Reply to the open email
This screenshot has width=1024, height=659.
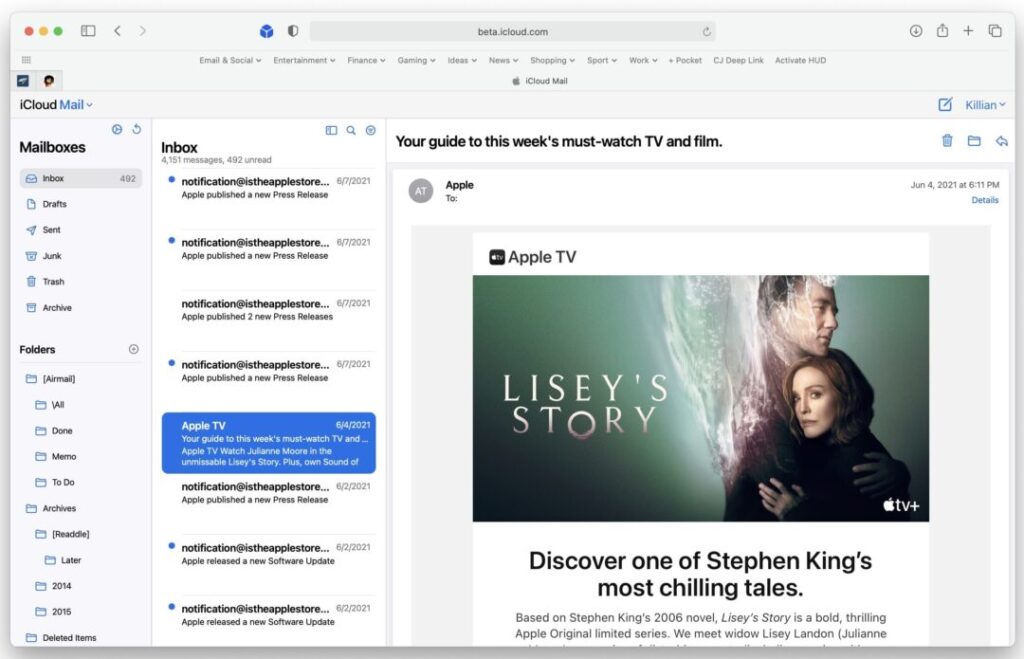(x=1001, y=141)
